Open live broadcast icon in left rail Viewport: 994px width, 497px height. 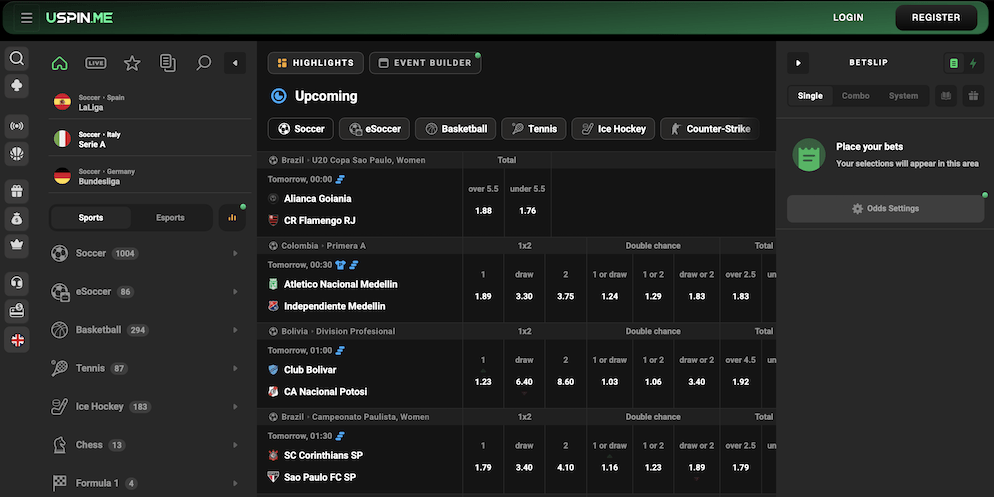[17, 126]
